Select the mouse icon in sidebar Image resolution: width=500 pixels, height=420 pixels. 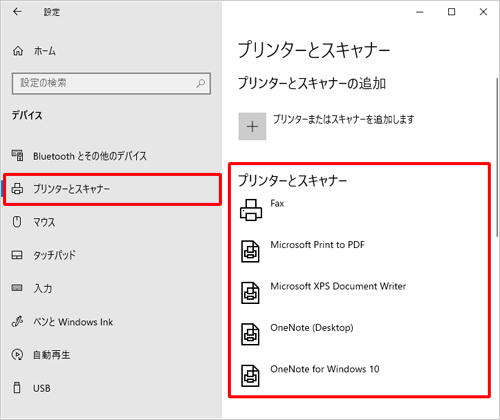pos(17,222)
